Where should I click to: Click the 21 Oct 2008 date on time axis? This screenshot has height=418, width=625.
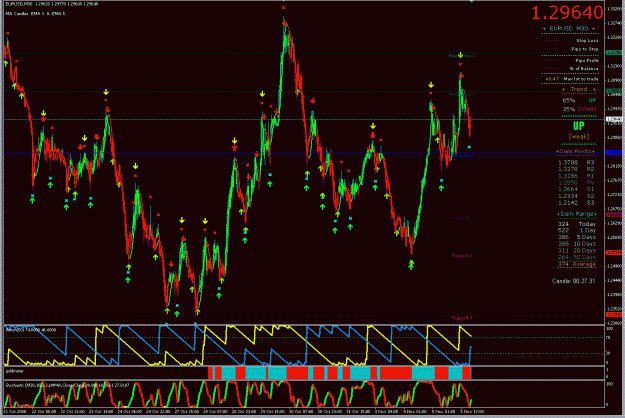click(15, 411)
